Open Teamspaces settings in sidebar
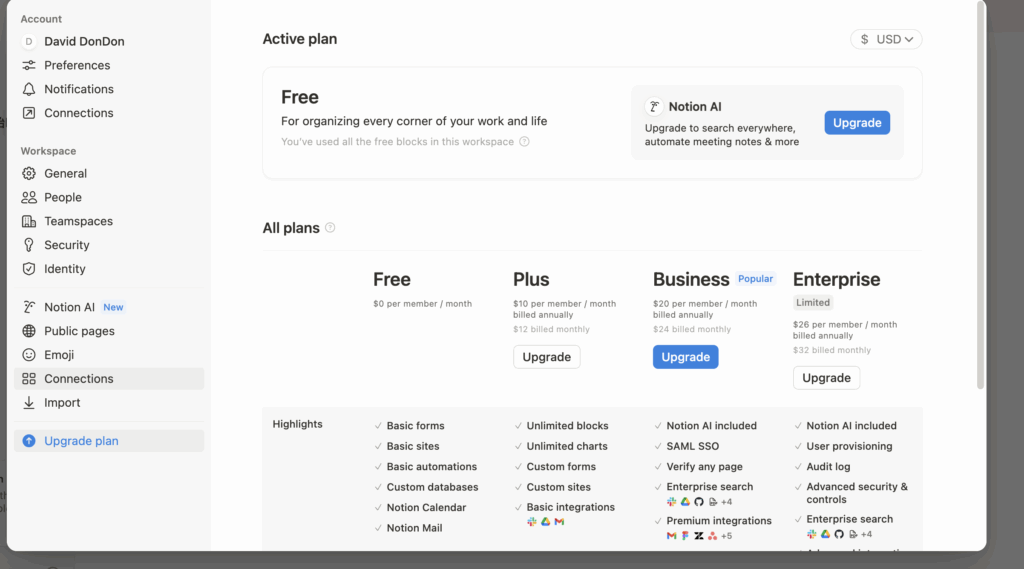The image size is (1024, 569). pos(78,221)
